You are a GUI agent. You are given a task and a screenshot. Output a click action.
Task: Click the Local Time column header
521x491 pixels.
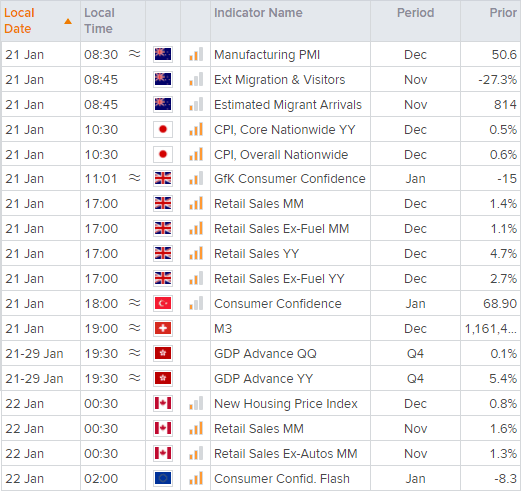coord(113,21)
